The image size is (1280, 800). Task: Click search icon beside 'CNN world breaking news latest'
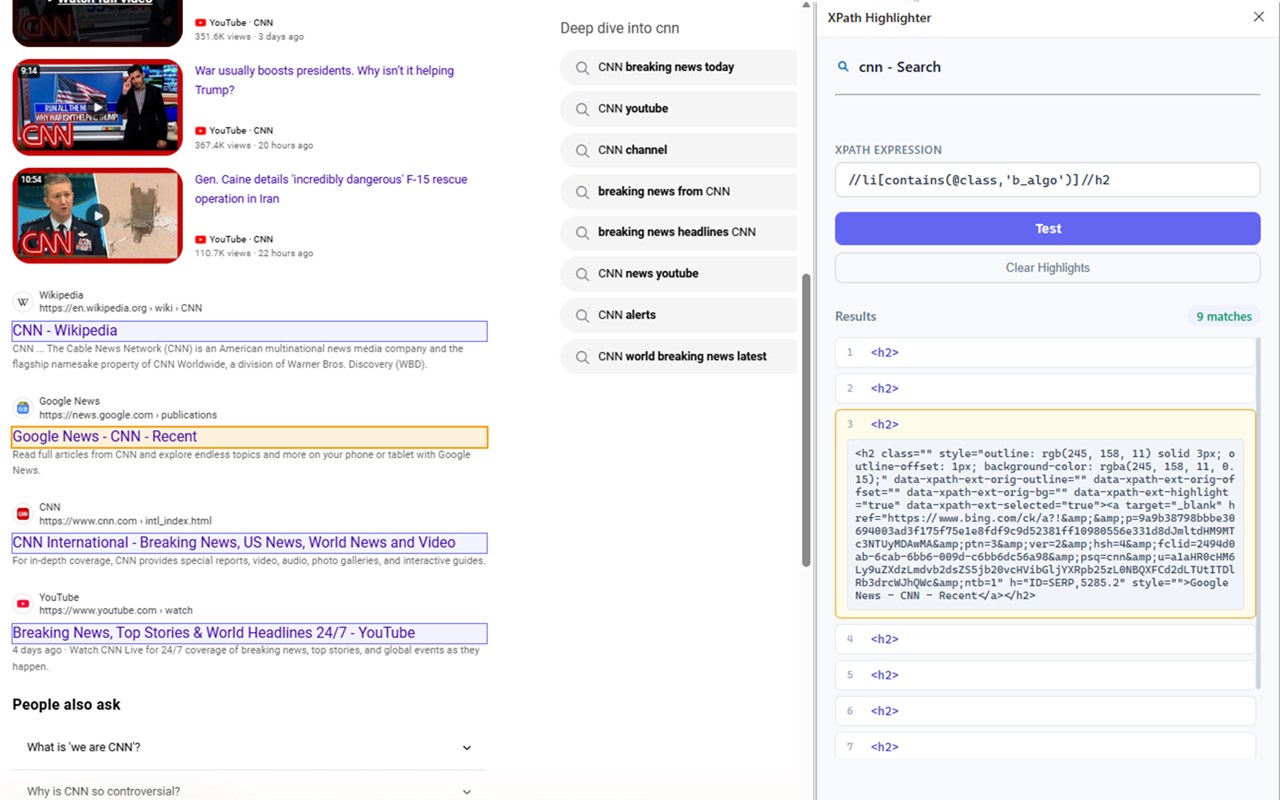coord(582,356)
